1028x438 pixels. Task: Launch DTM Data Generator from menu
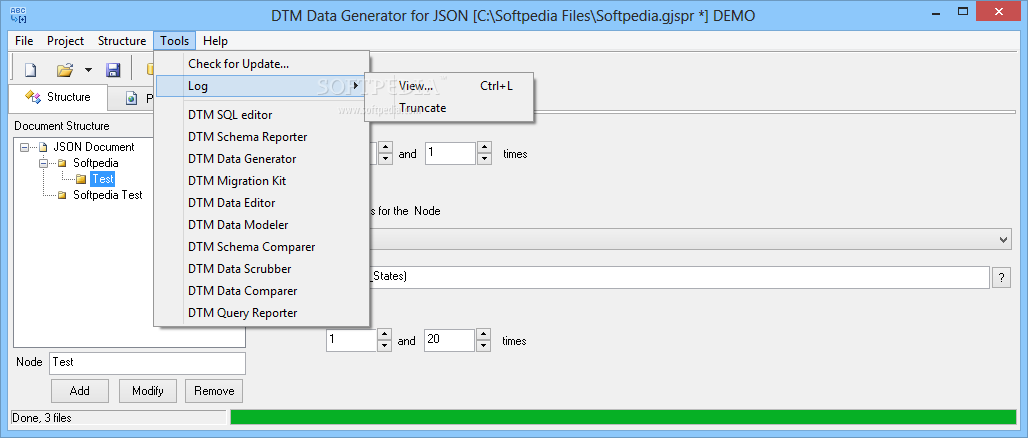261,159
